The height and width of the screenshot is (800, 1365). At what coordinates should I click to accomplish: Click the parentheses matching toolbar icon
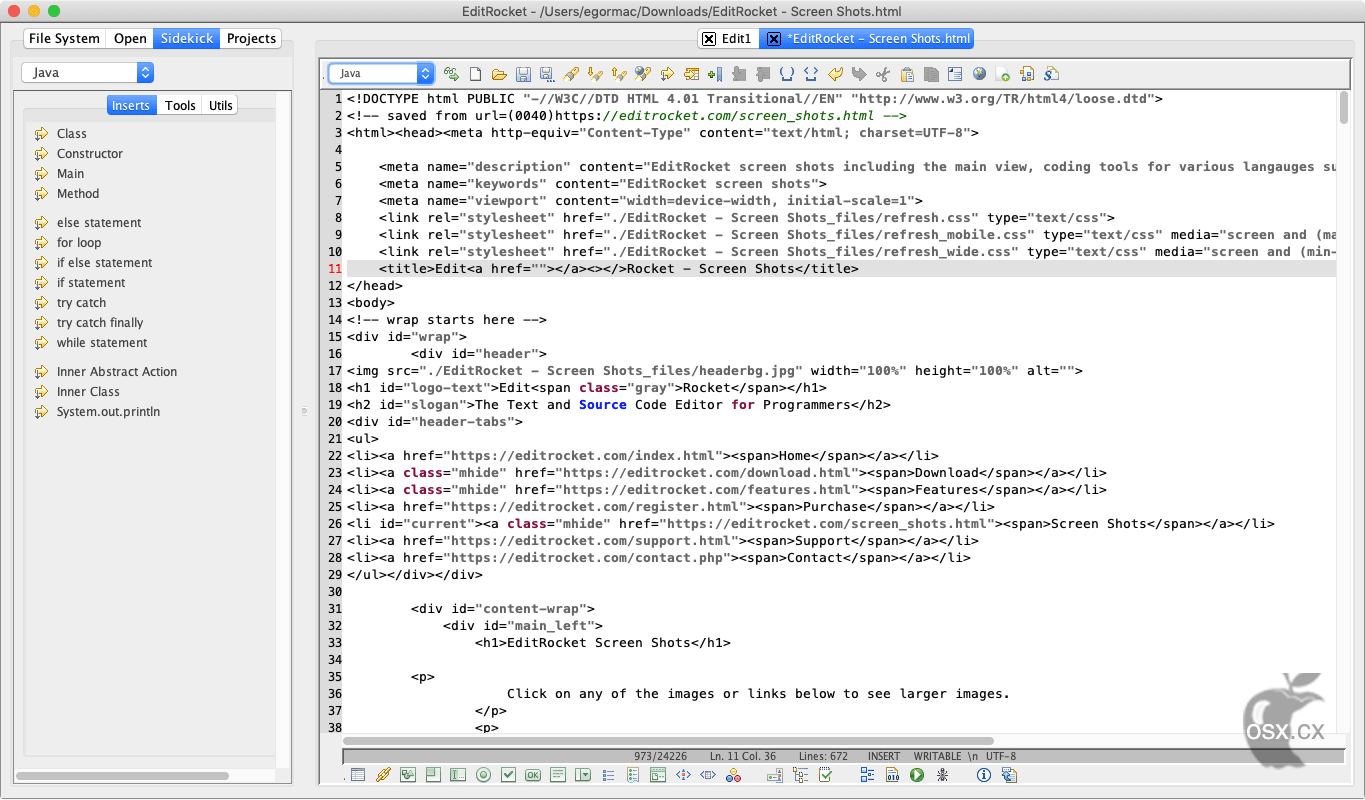pyautogui.click(x=787, y=74)
